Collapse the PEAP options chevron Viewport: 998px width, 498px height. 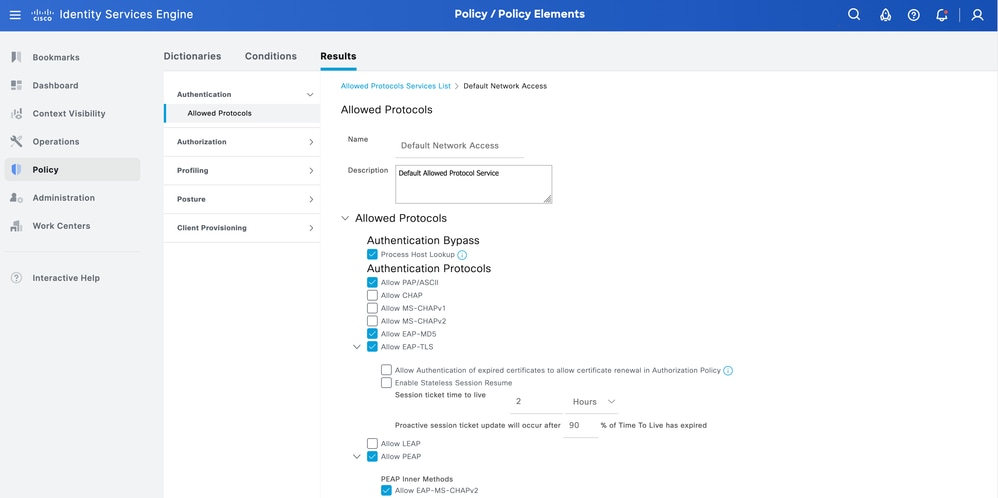click(357, 457)
